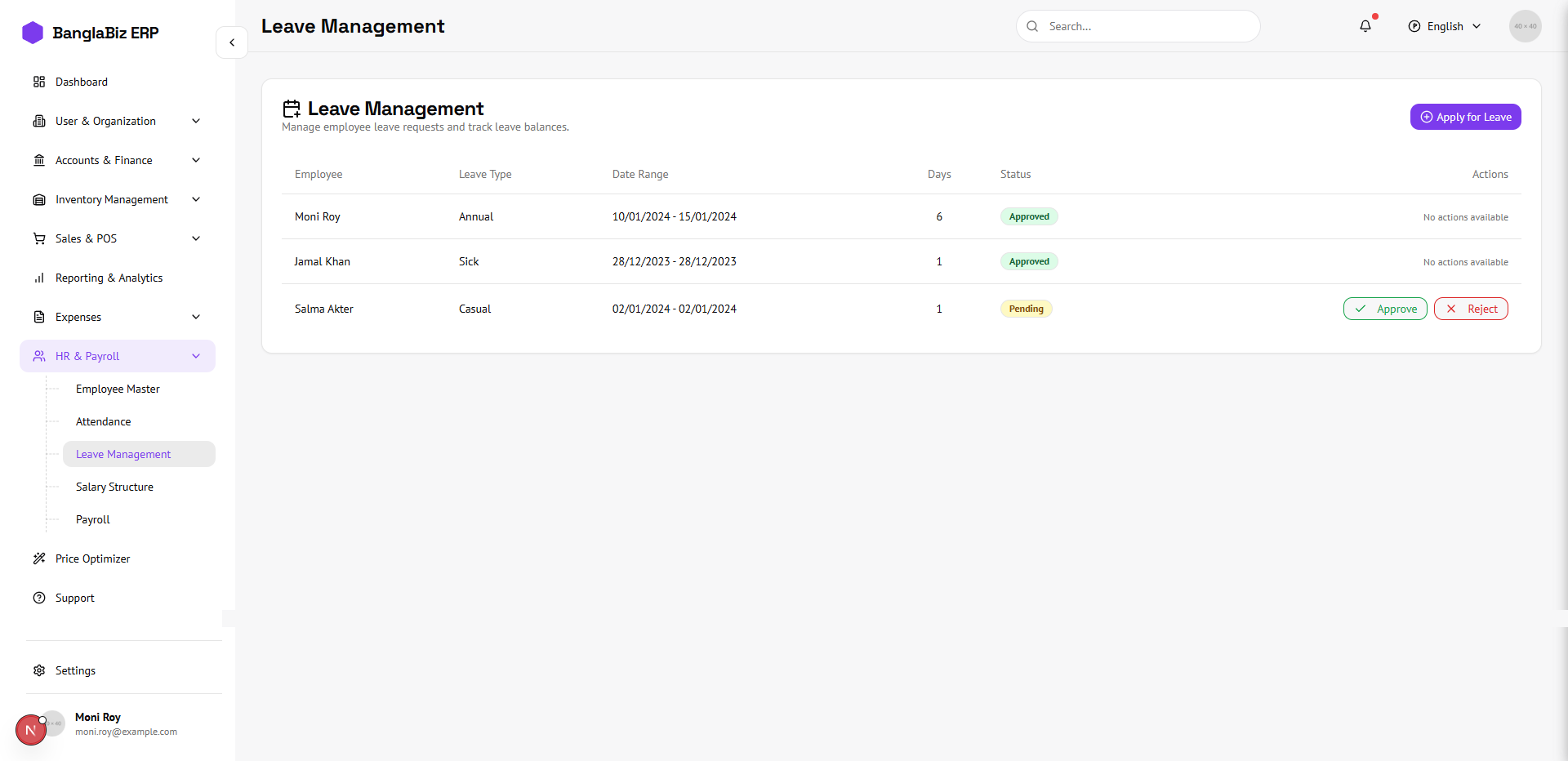
Task: Open the user avatar in top bar
Action: tap(1525, 26)
